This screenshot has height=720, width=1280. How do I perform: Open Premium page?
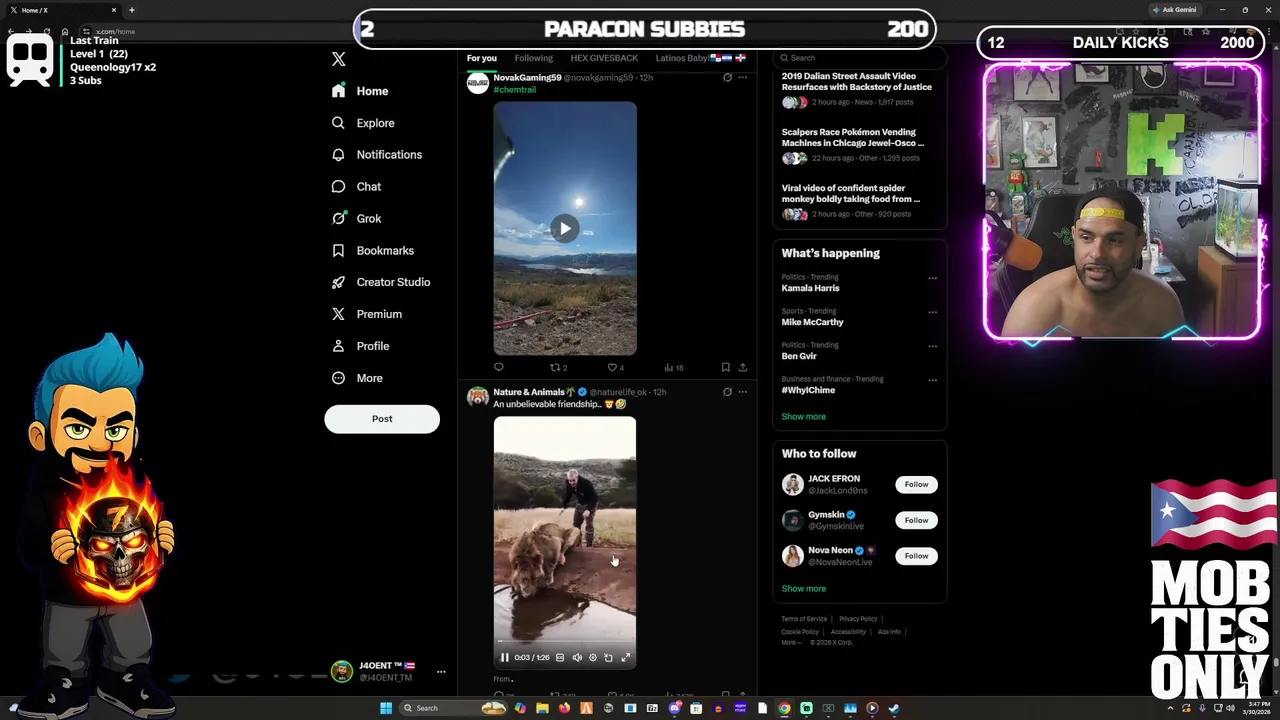coord(366,314)
